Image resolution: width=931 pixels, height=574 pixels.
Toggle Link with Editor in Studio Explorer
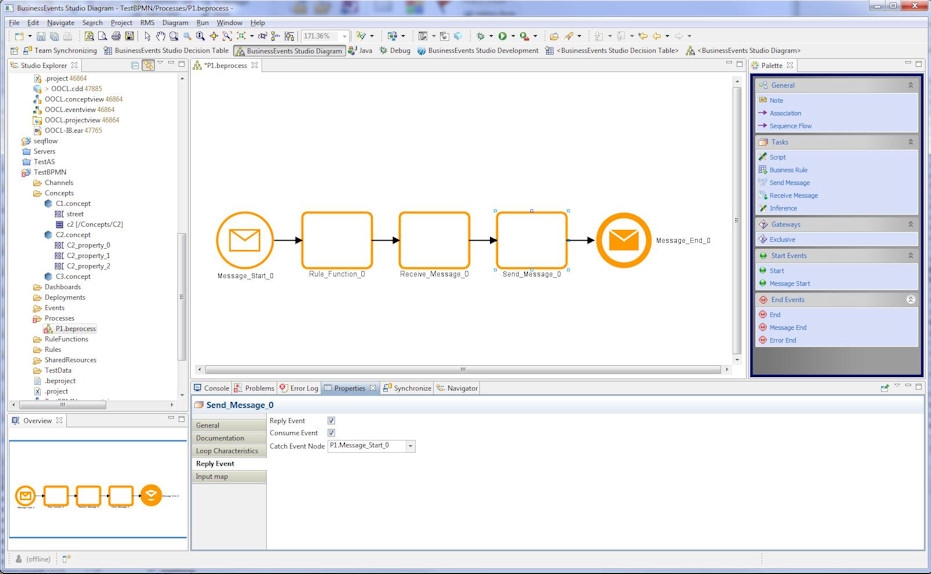point(148,66)
